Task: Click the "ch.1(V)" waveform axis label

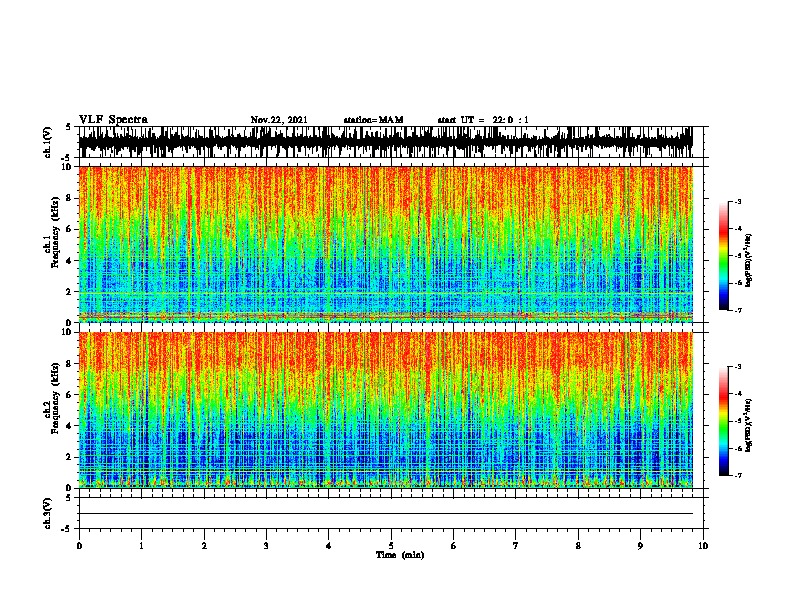Action: 48,142
